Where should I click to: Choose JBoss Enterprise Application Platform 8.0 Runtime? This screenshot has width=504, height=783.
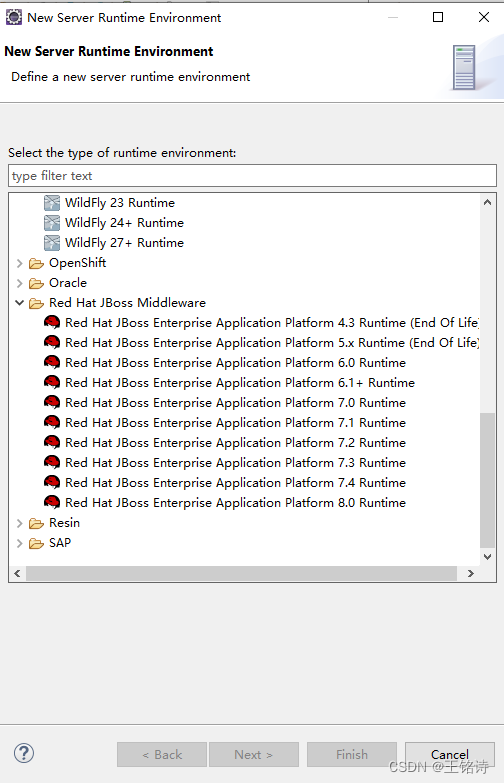235,502
